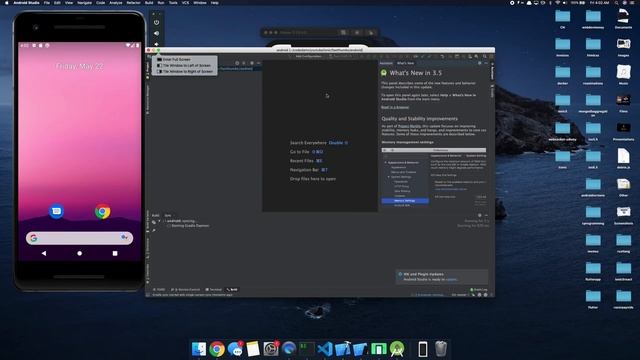Open the Resource Manager side tab
Image resolution: width=640 pixels, height=360 pixels.
(148, 99)
